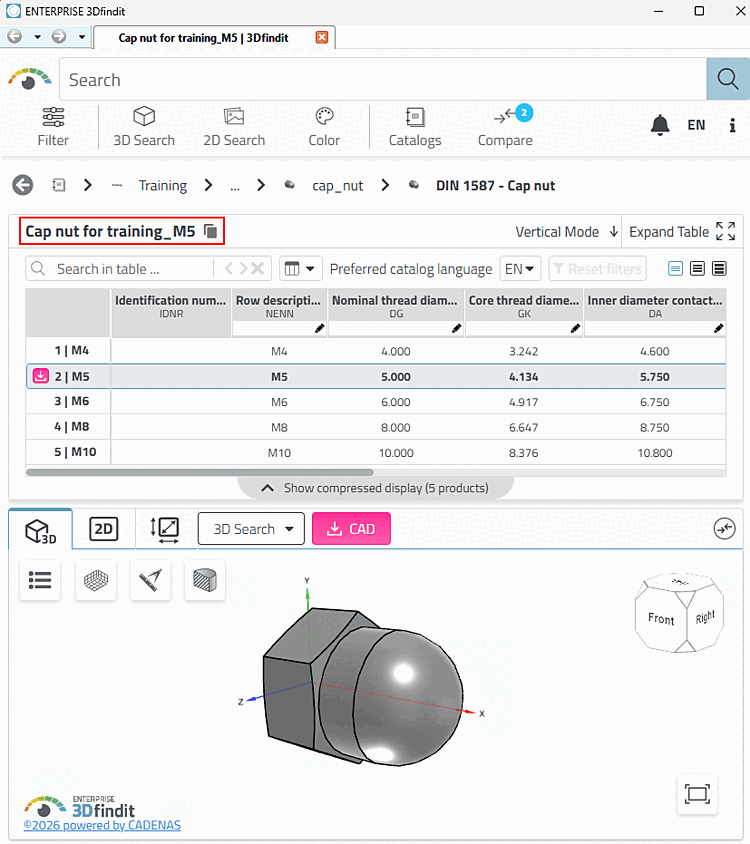Open the Filter panel
Viewport: 750px width, 844px height.
click(53, 127)
